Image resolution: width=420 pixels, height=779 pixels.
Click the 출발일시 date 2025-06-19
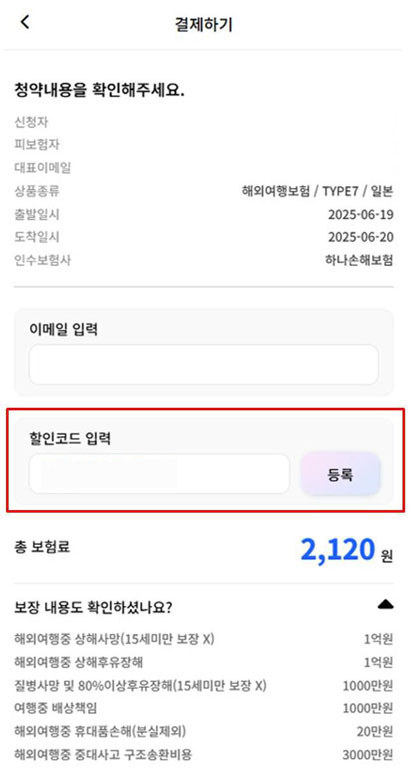pos(360,215)
